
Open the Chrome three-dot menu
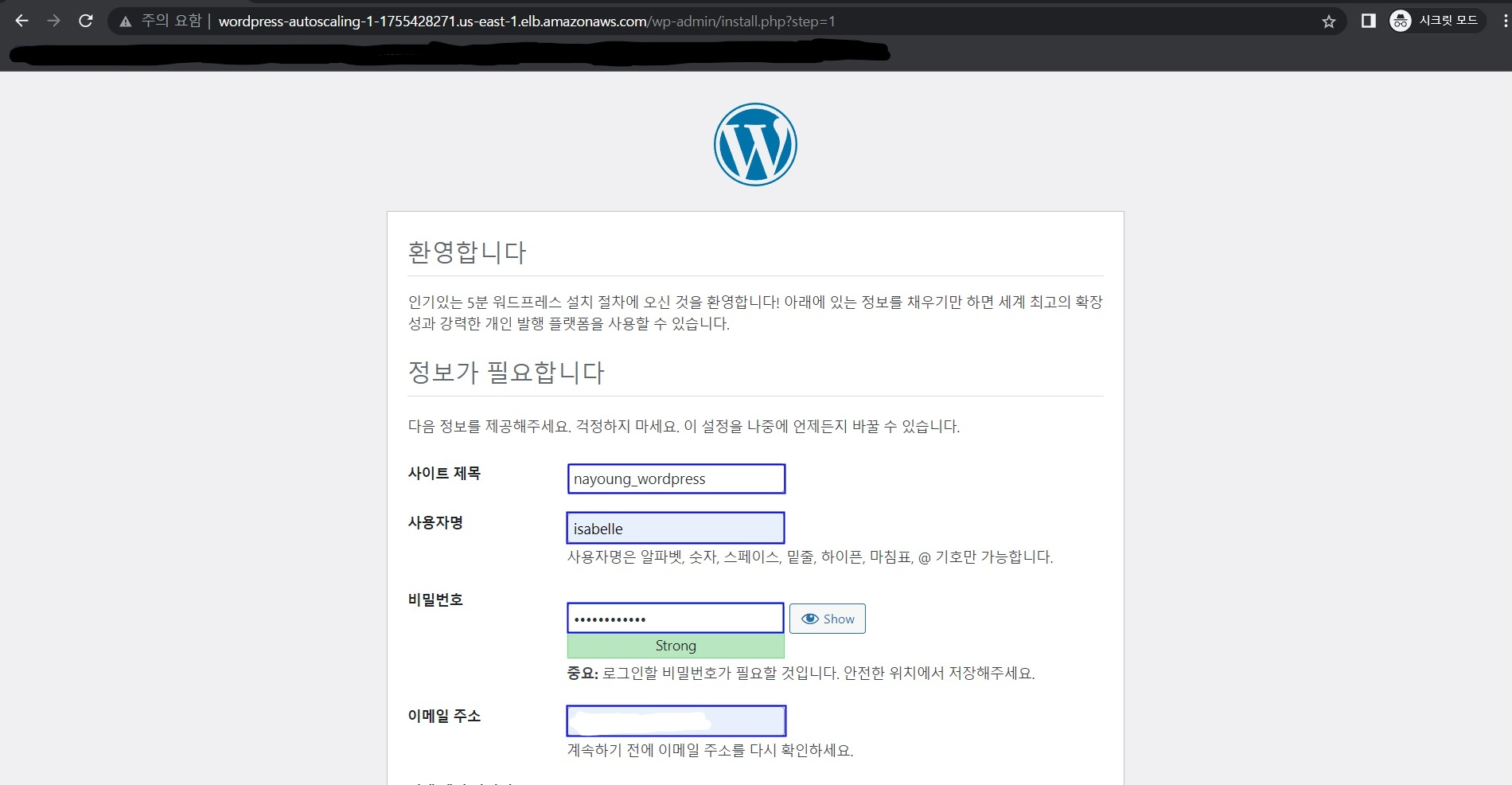click(1505, 21)
